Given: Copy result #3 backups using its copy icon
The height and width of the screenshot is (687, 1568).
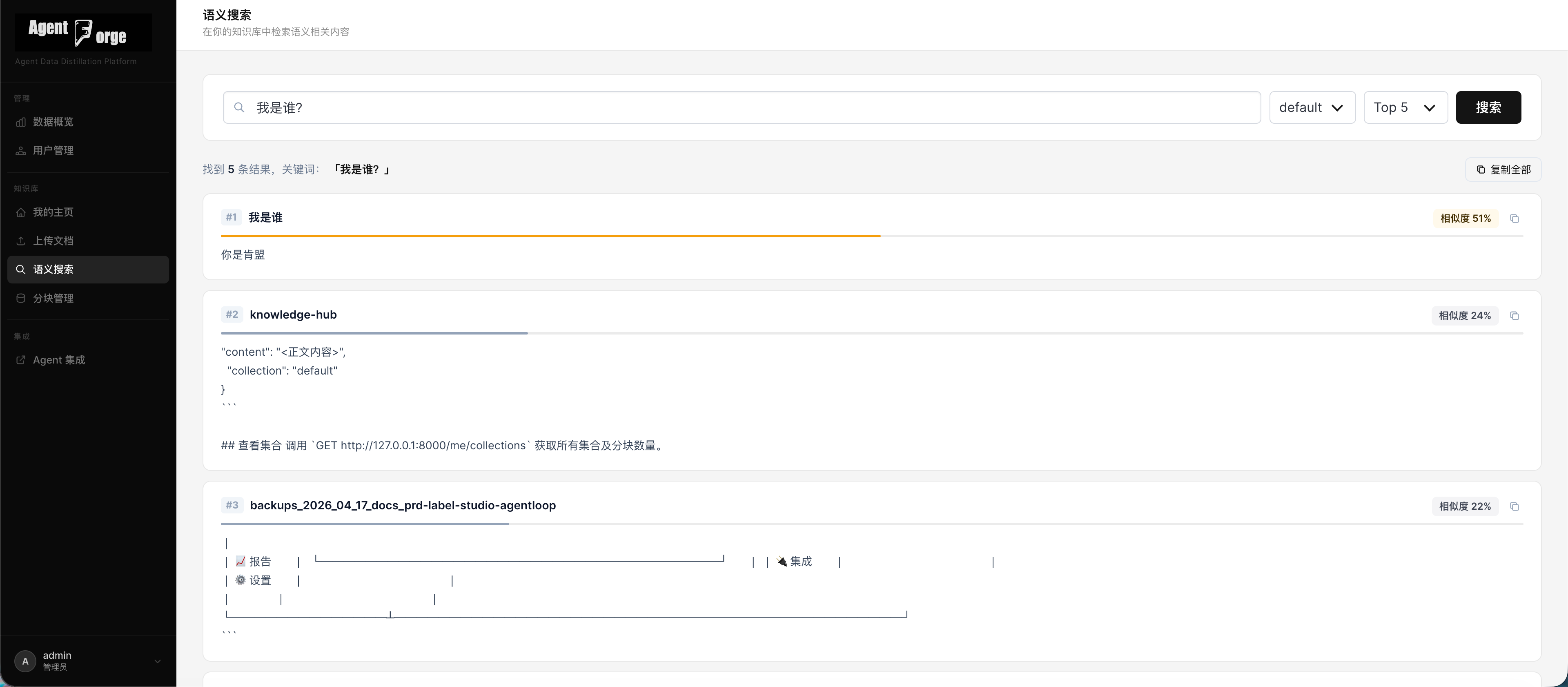Looking at the screenshot, I should click(1515, 506).
